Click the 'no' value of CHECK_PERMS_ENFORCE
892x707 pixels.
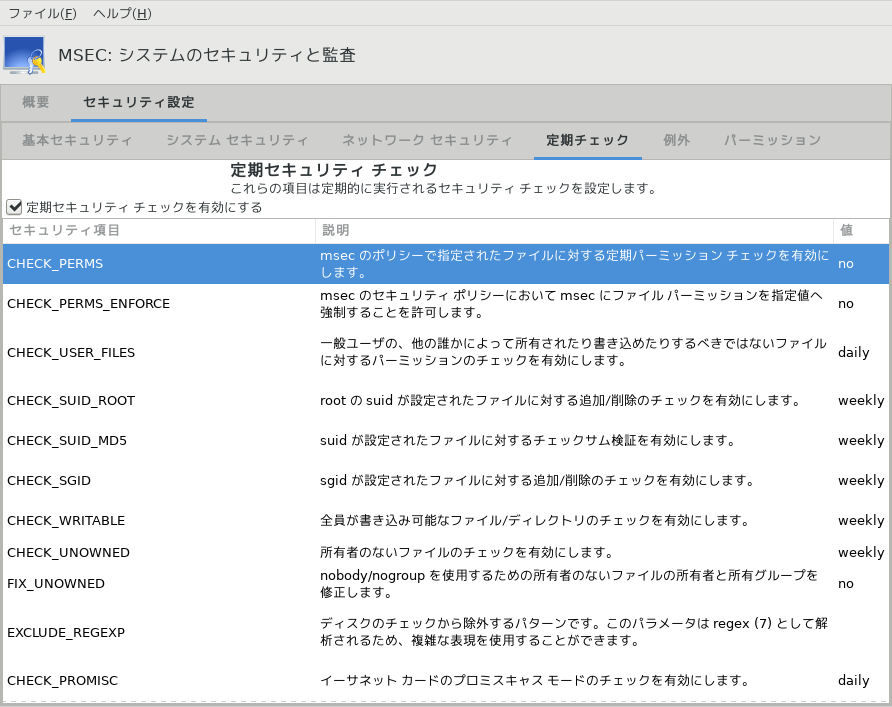pyautogui.click(x=845, y=304)
